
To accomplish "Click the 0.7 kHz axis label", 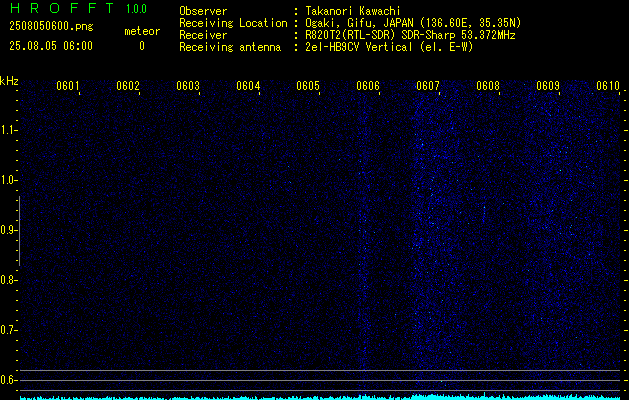I will (8, 330).
